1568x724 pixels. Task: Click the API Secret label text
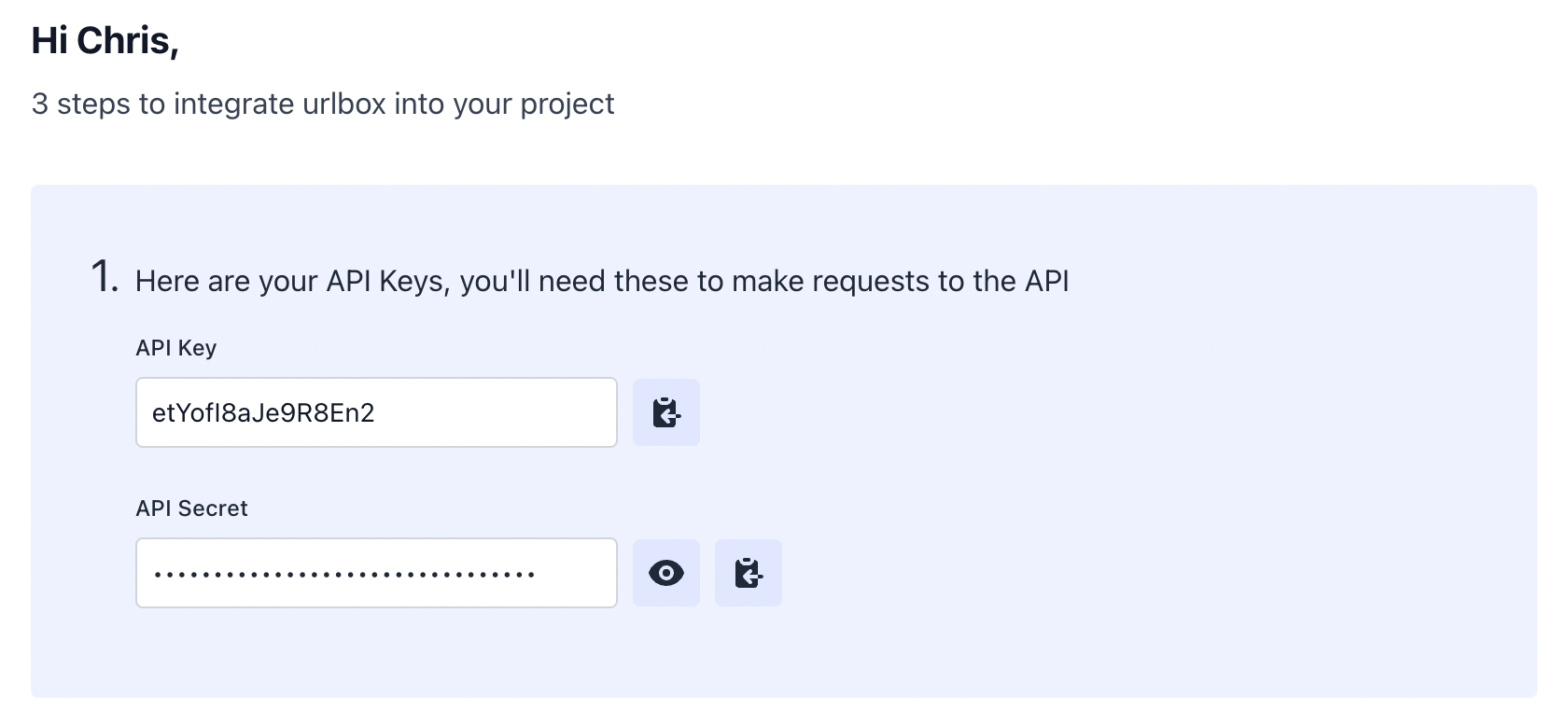191,508
